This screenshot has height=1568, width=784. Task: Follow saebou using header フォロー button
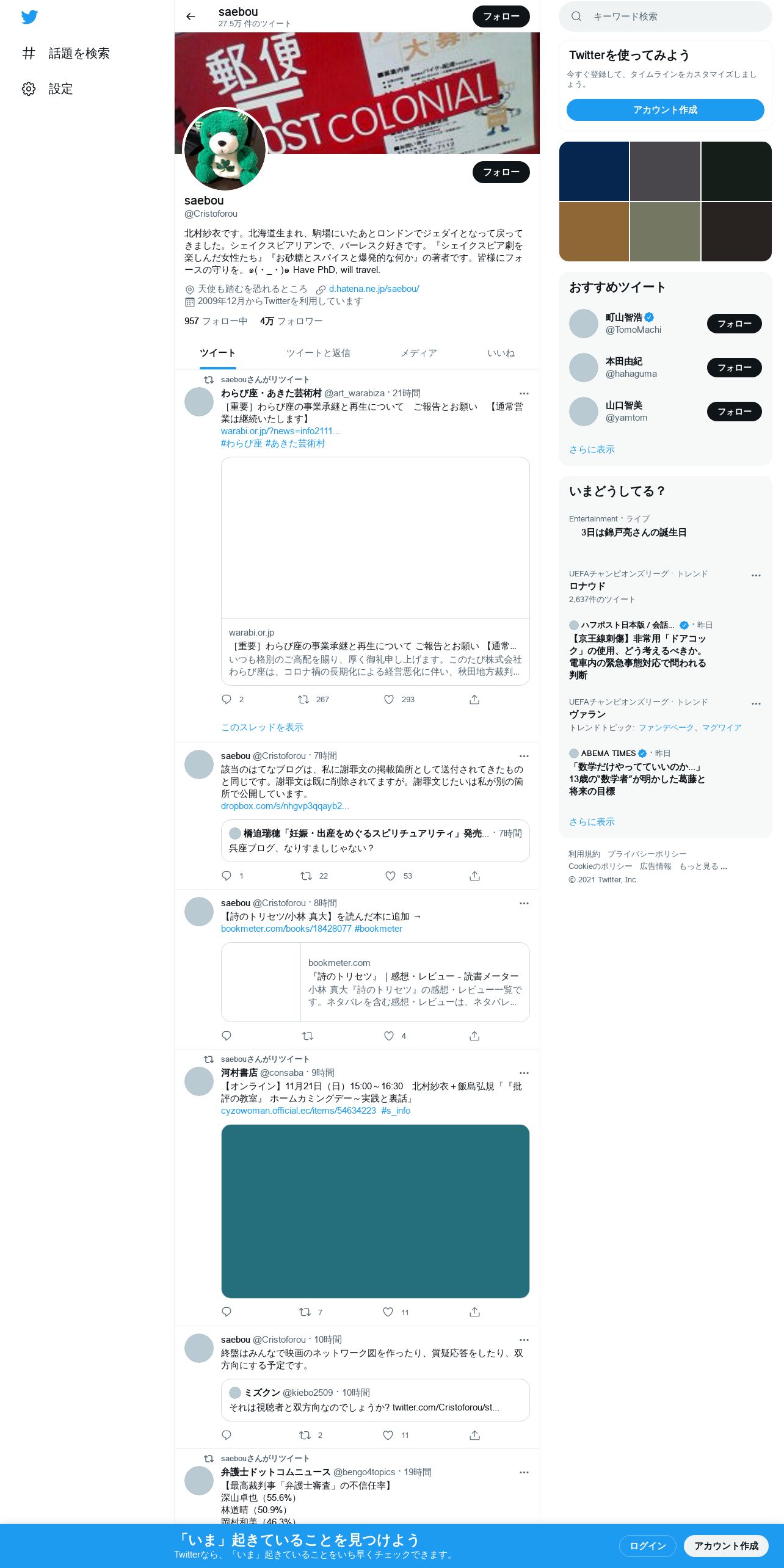[501, 16]
